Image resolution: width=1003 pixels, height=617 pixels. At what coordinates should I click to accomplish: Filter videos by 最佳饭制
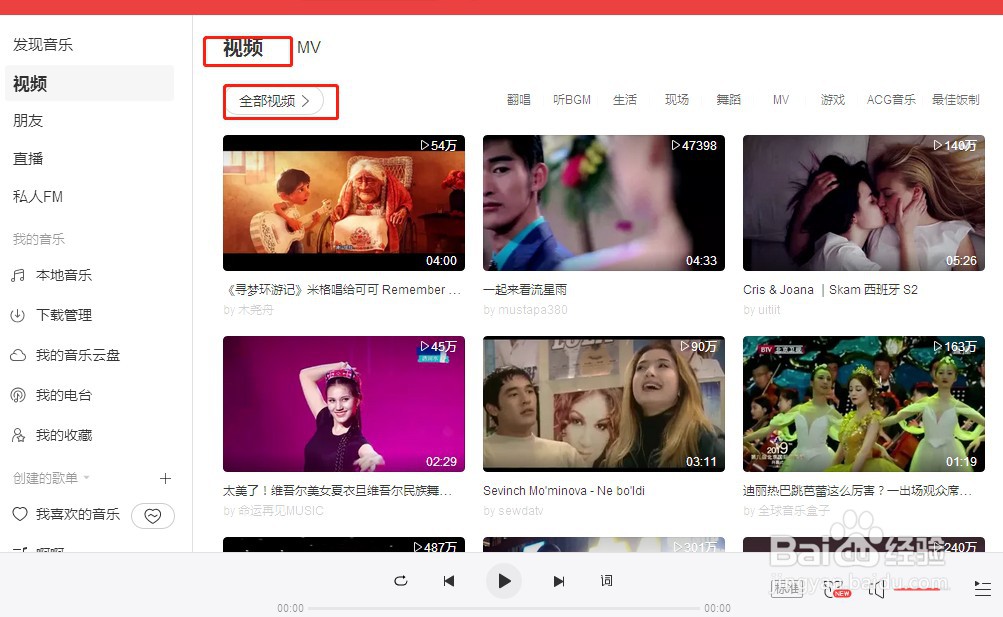tap(956, 100)
